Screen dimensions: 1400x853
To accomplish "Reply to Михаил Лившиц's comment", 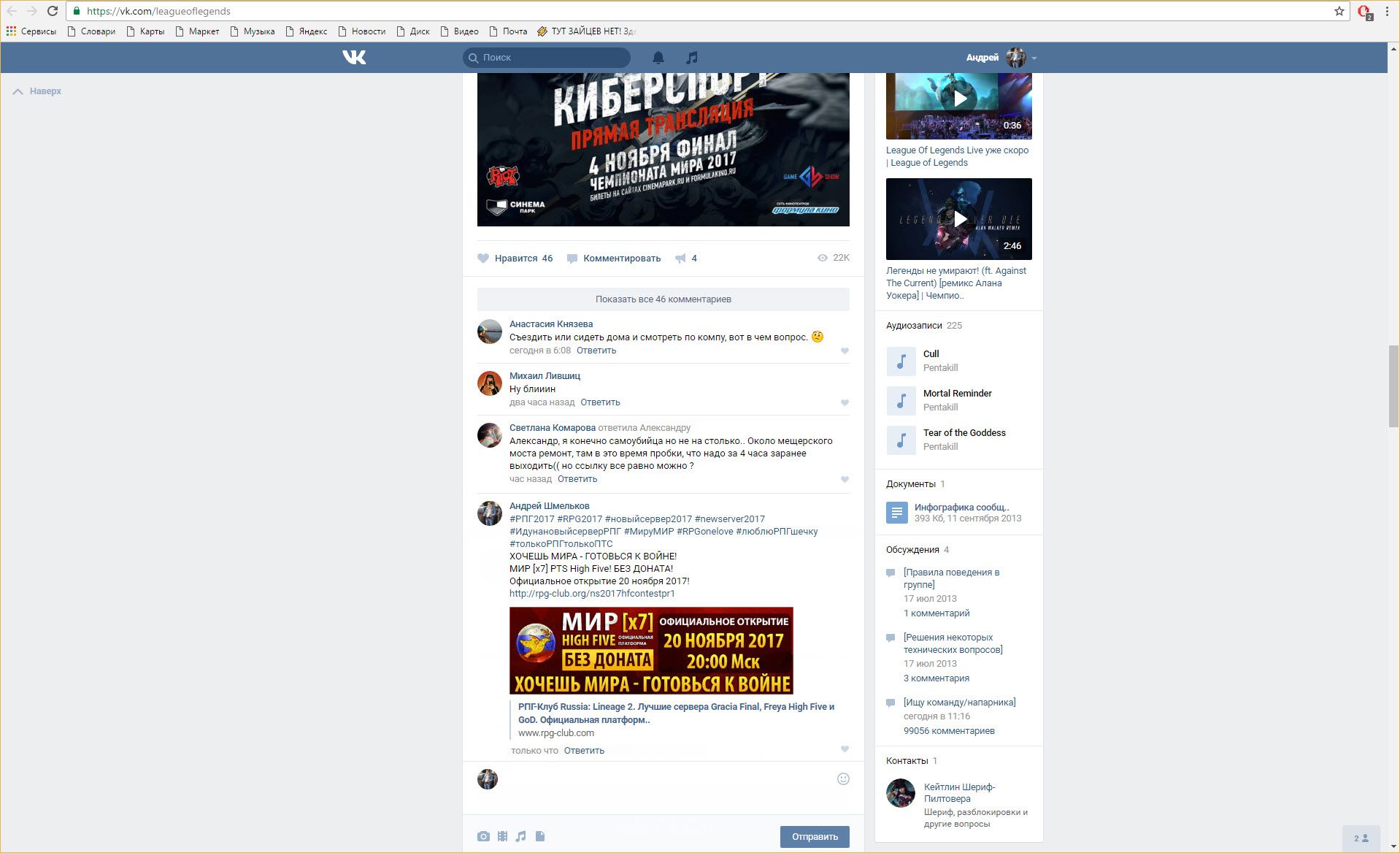I will pos(600,402).
